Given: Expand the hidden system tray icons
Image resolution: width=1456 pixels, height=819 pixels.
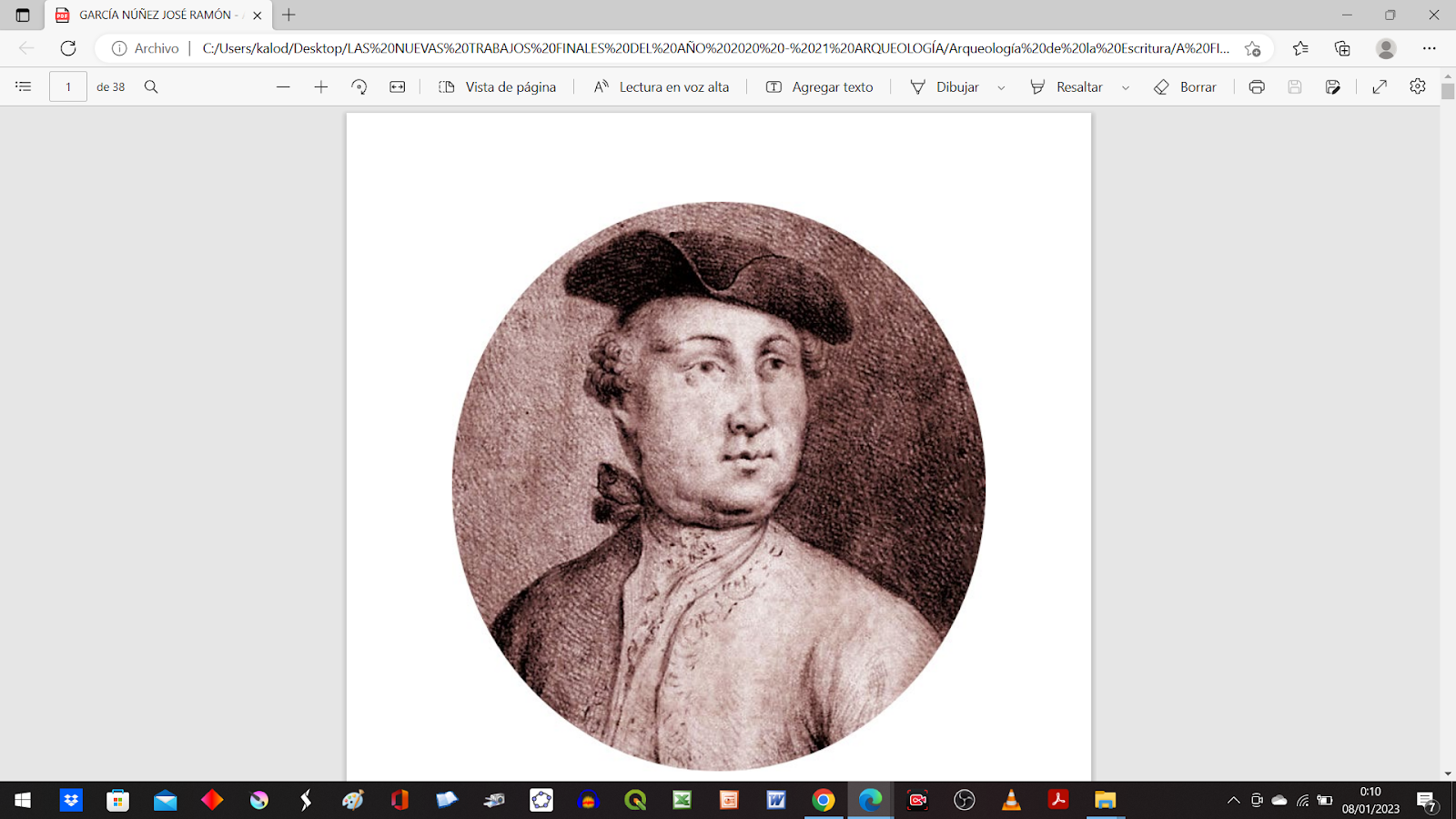Looking at the screenshot, I should (x=1233, y=801).
